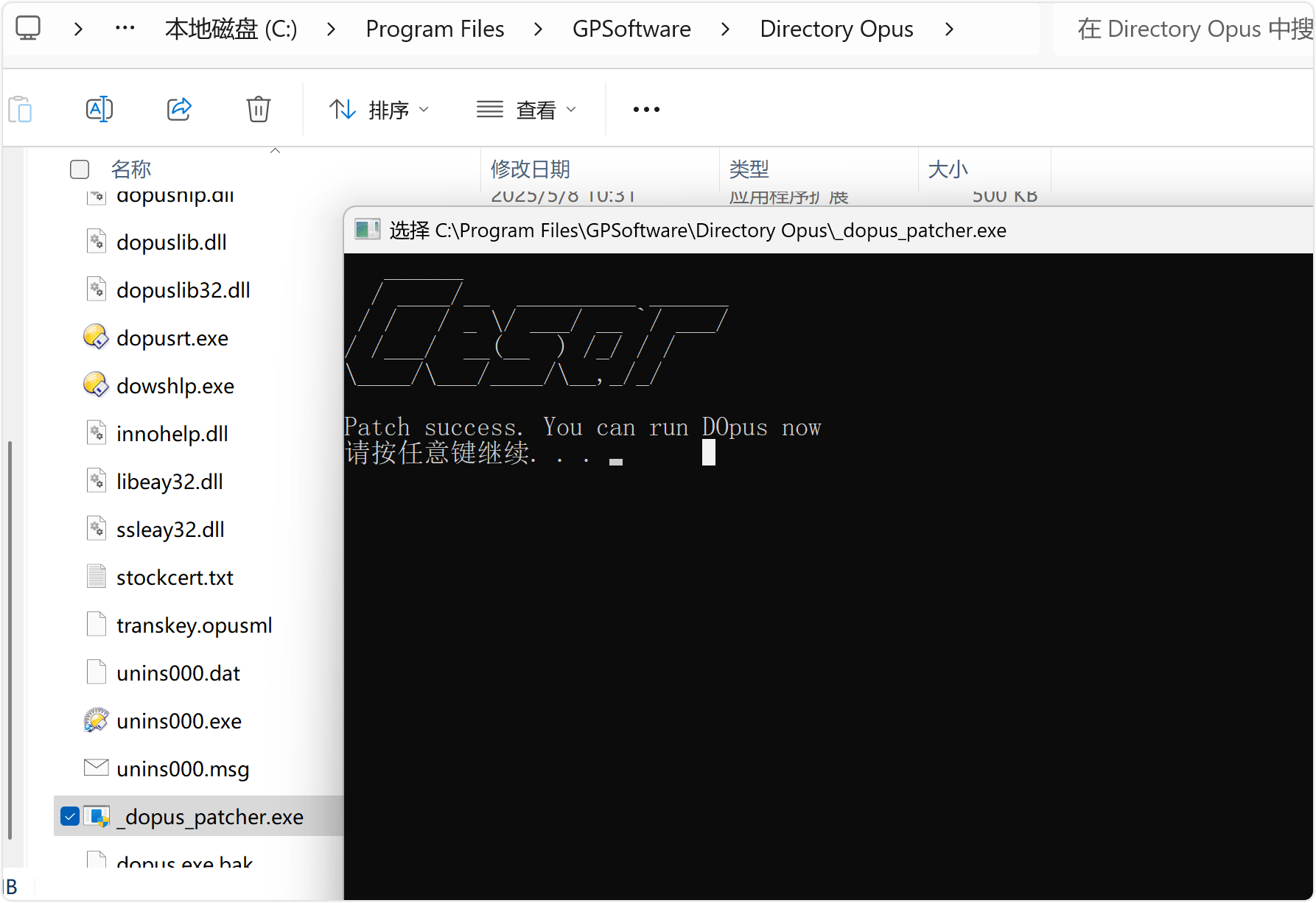The height and width of the screenshot is (903, 1316).
Task: Click the Share icon in toolbar
Action: pos(179,110)
